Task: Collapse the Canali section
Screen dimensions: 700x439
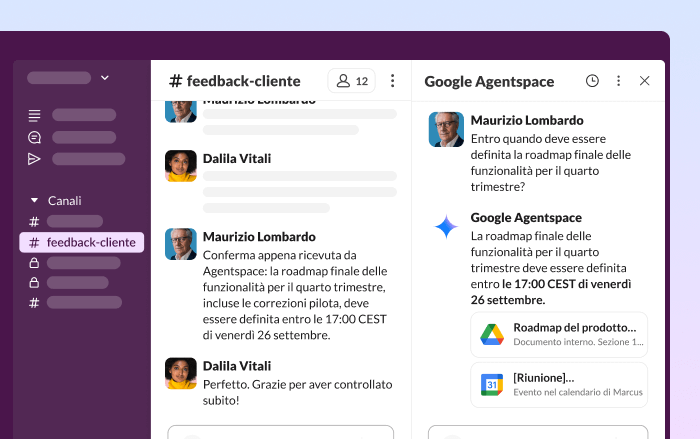Action: pyautogui.click(x=35, y=200)
